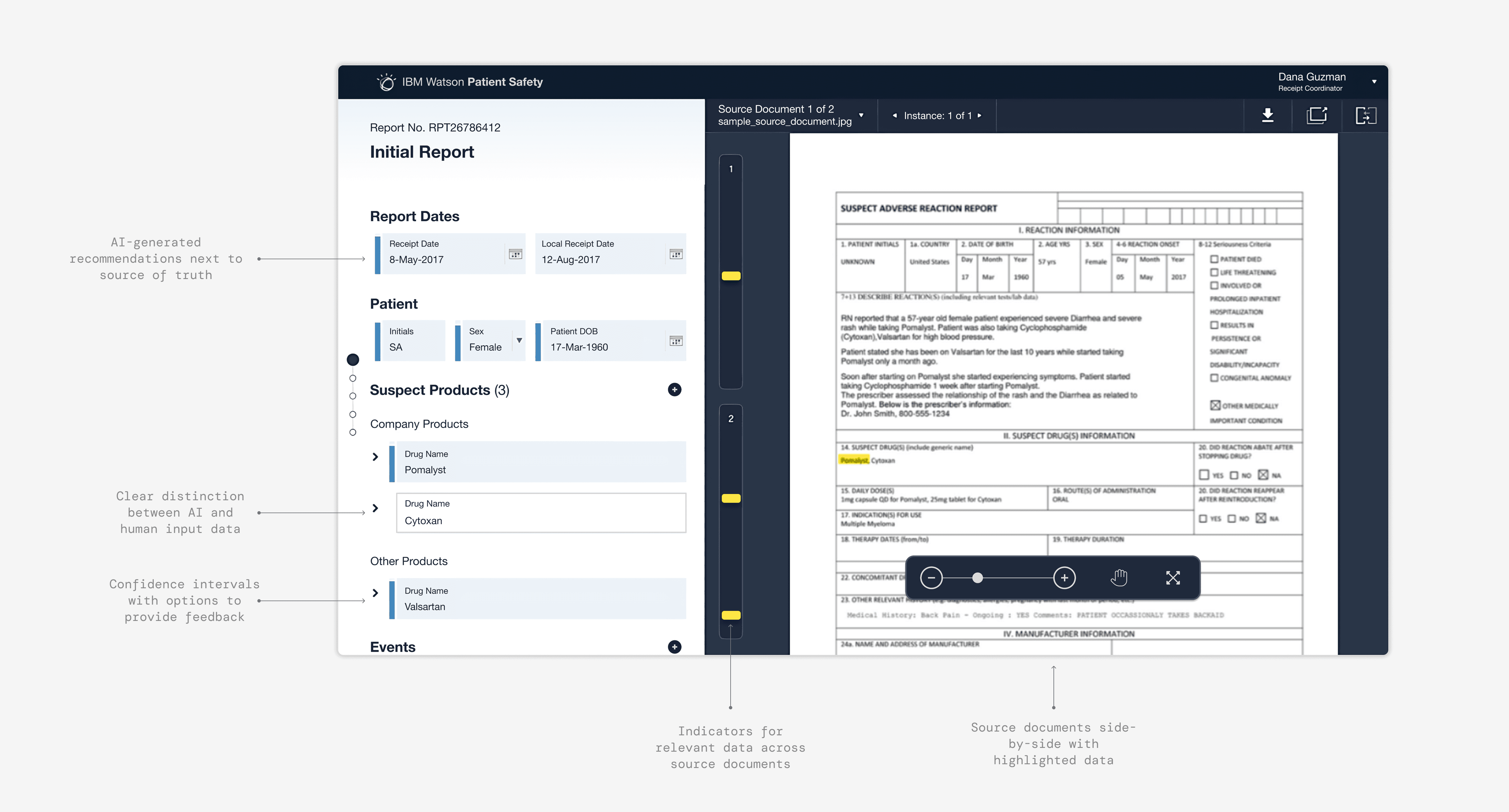Go to next instance arrow
The width and height of the screenshot is (1509, 812).
[980, 115]
